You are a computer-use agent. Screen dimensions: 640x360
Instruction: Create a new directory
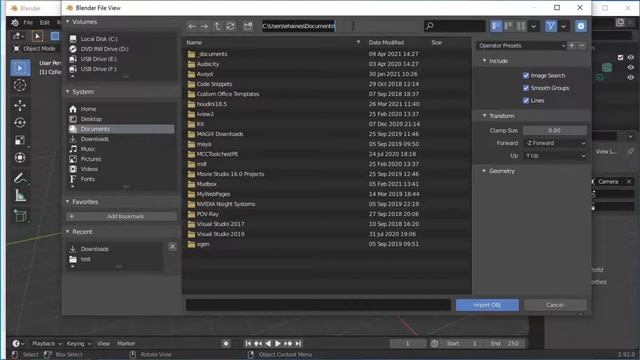point(248,26)
